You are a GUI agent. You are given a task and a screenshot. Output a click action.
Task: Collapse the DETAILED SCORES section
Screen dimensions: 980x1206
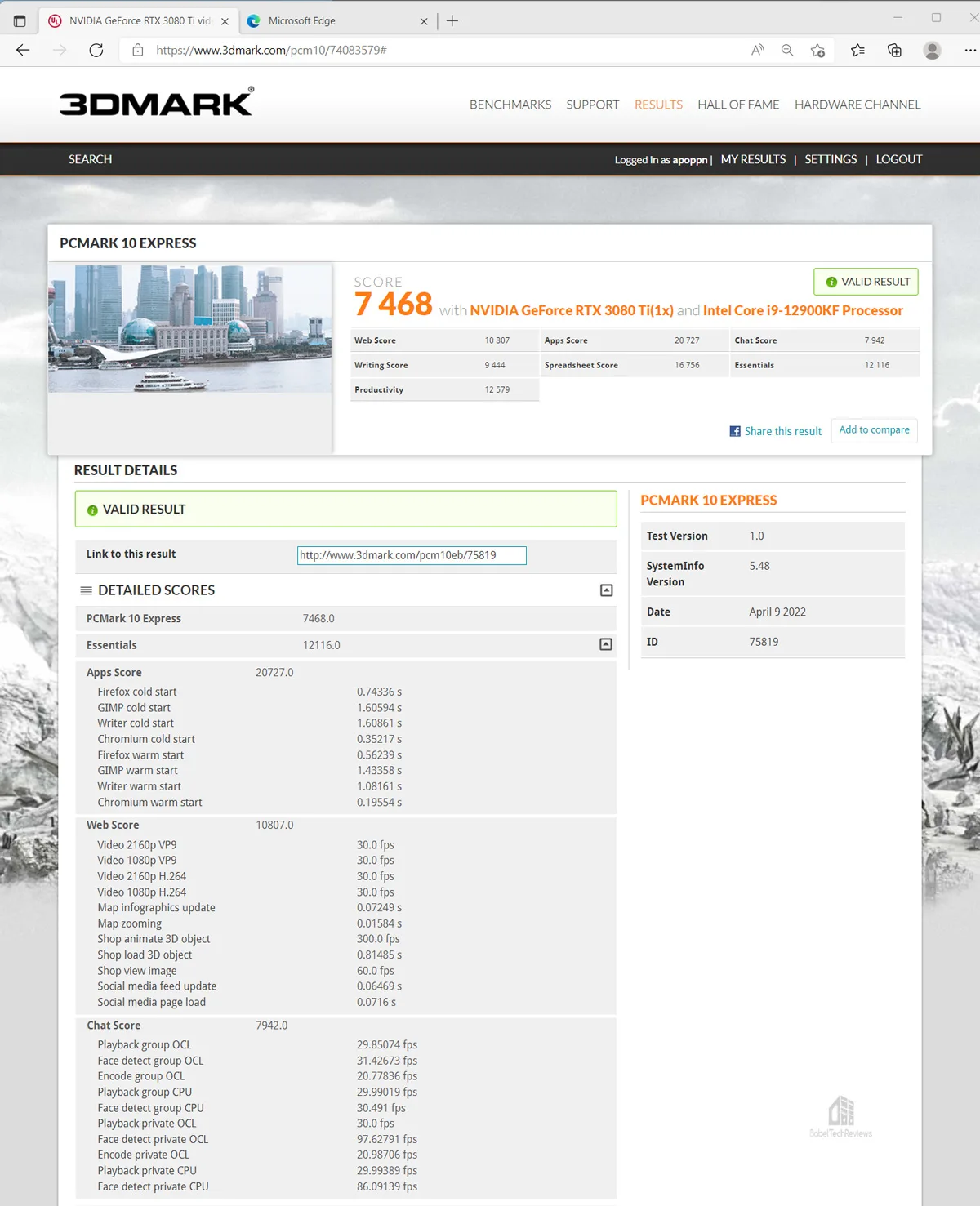click(x=606, y=590)
